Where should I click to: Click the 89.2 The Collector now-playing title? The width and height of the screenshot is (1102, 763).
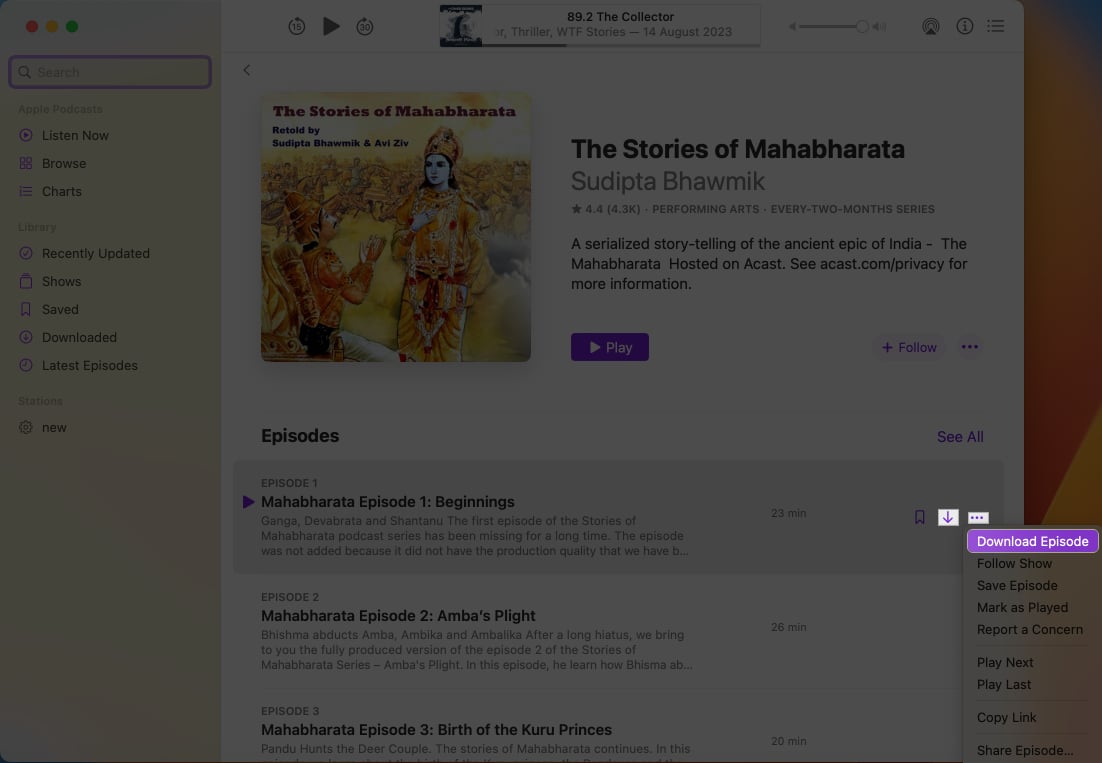[x=621, y=16]
